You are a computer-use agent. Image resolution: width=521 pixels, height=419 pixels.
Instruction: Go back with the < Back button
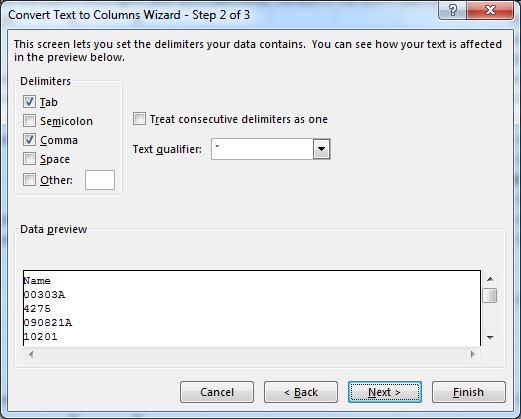(x=301, y=392)
